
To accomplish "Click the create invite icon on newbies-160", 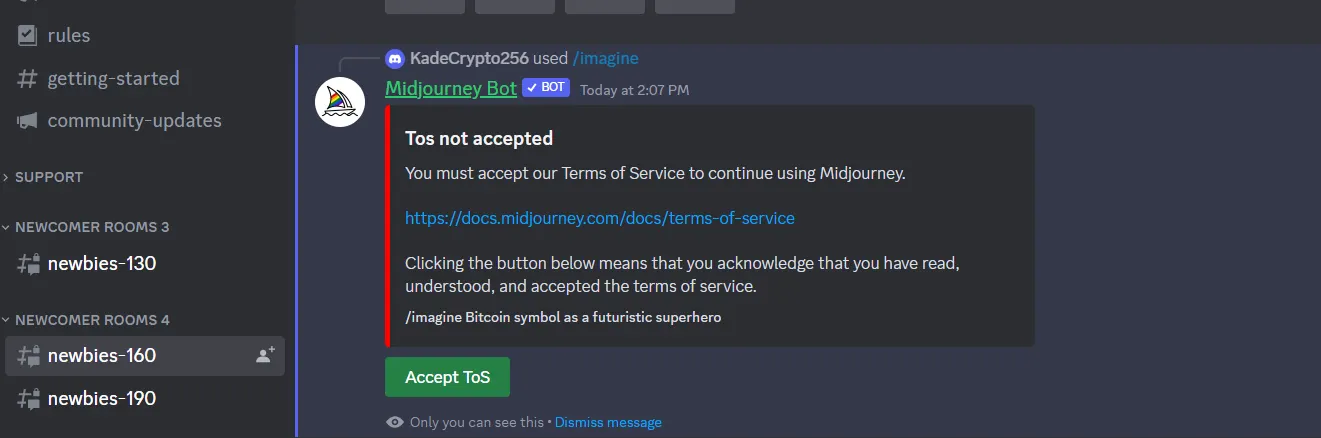I will tap(265, 355).
